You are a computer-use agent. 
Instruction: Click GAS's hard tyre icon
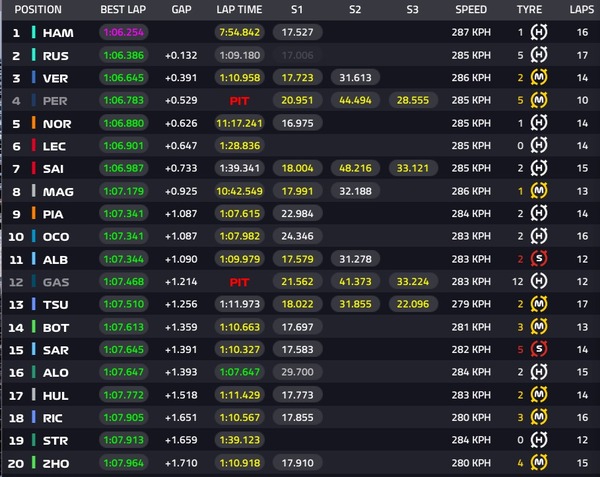point(538,282)
